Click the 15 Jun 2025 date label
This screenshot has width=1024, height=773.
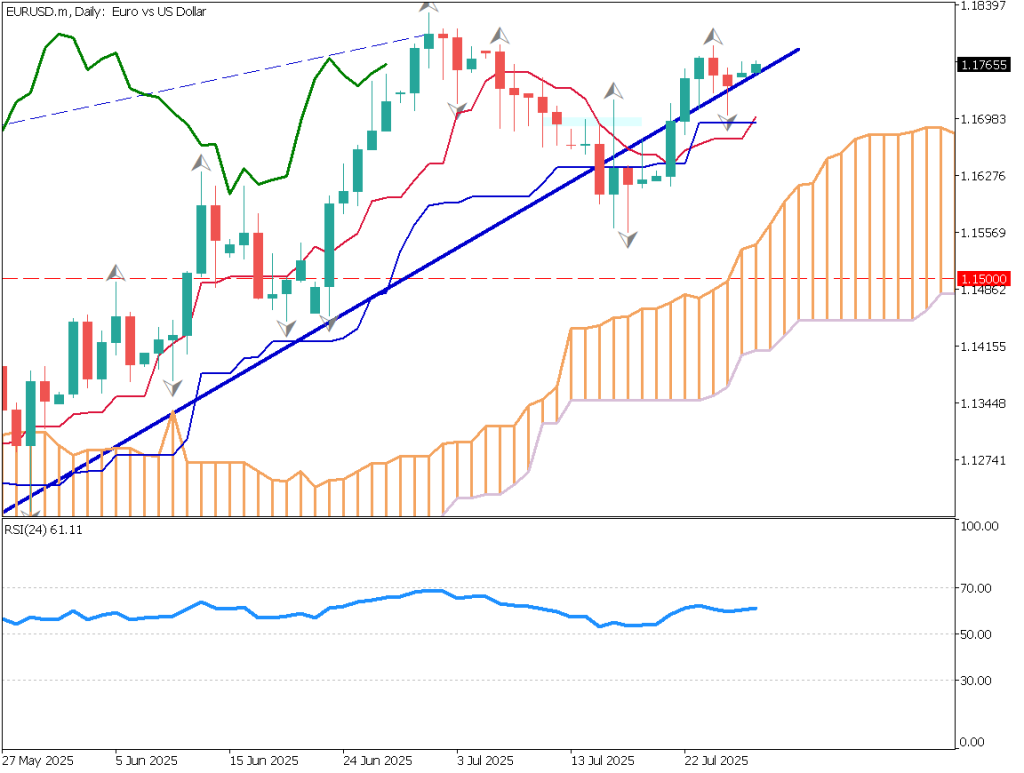point(264,761)
